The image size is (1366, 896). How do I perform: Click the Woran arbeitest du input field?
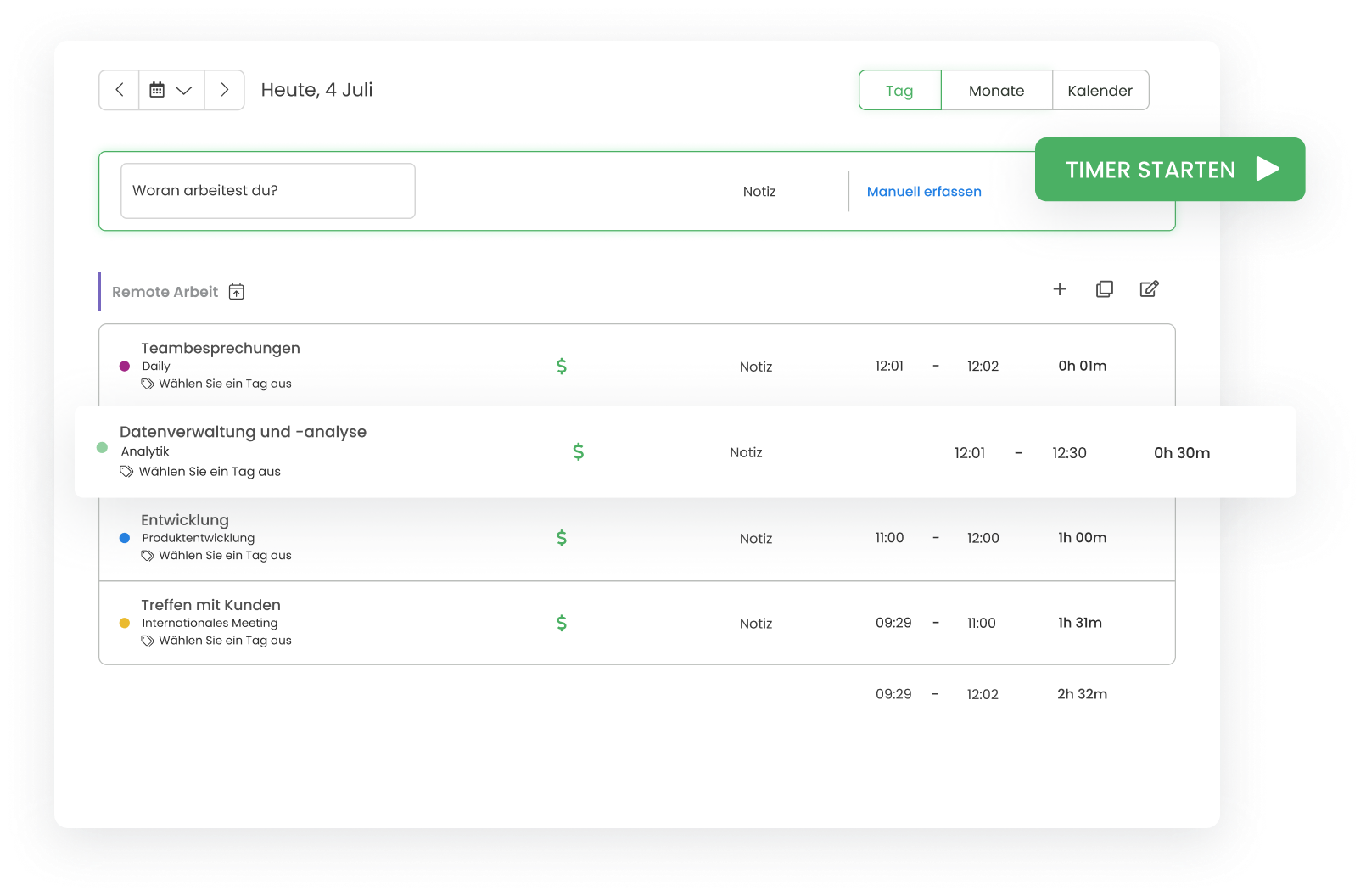coord(268,191)
